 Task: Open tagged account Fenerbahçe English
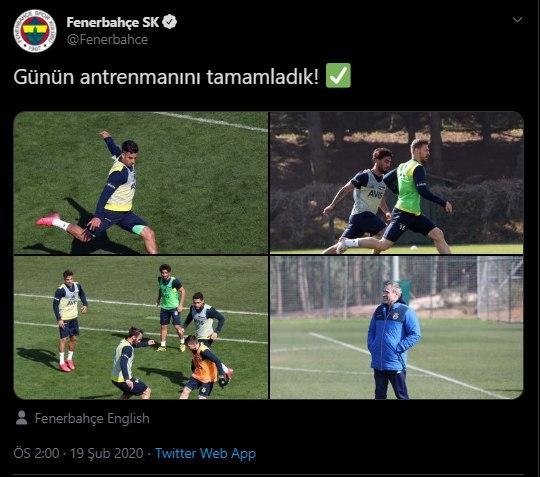(x=92, y=418)
